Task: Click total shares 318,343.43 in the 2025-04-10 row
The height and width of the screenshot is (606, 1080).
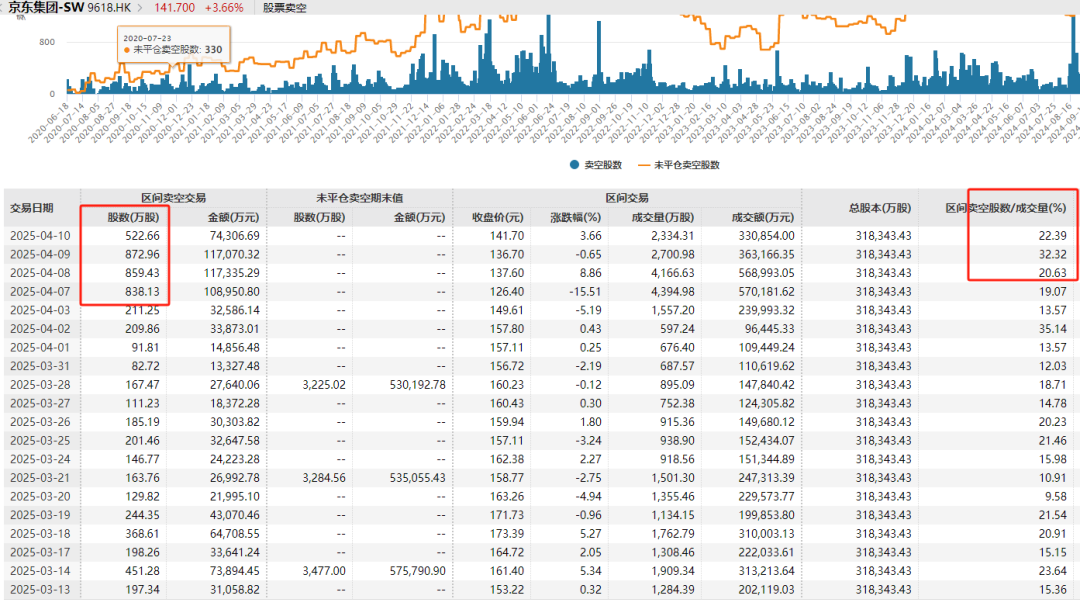Action: pos(884,236)
